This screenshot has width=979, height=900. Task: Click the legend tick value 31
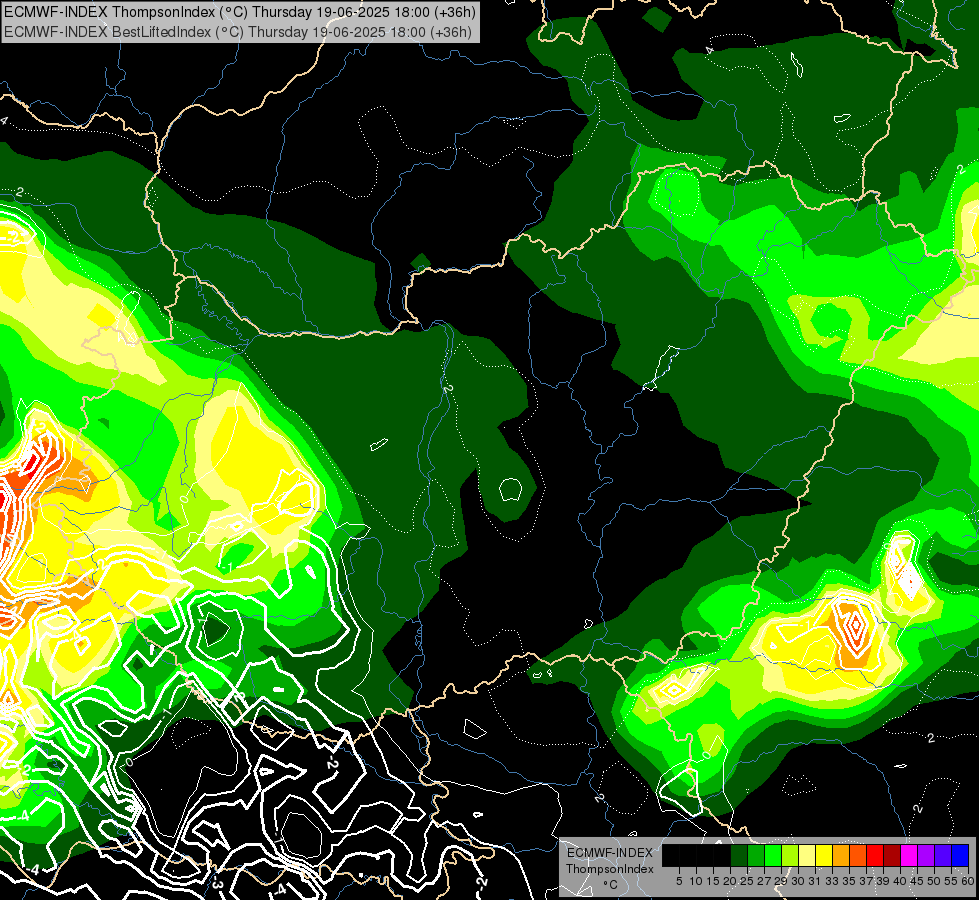click(x=815, y=881)
